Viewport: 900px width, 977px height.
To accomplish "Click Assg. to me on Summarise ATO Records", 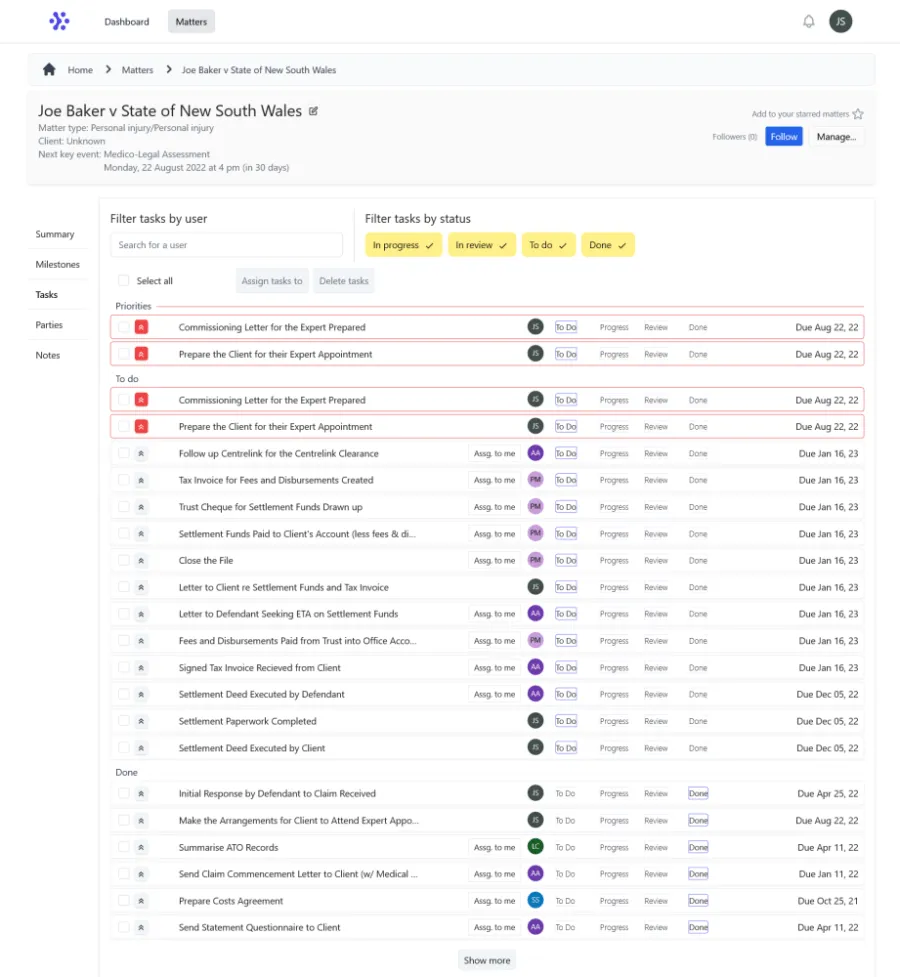I will point(494,847).
